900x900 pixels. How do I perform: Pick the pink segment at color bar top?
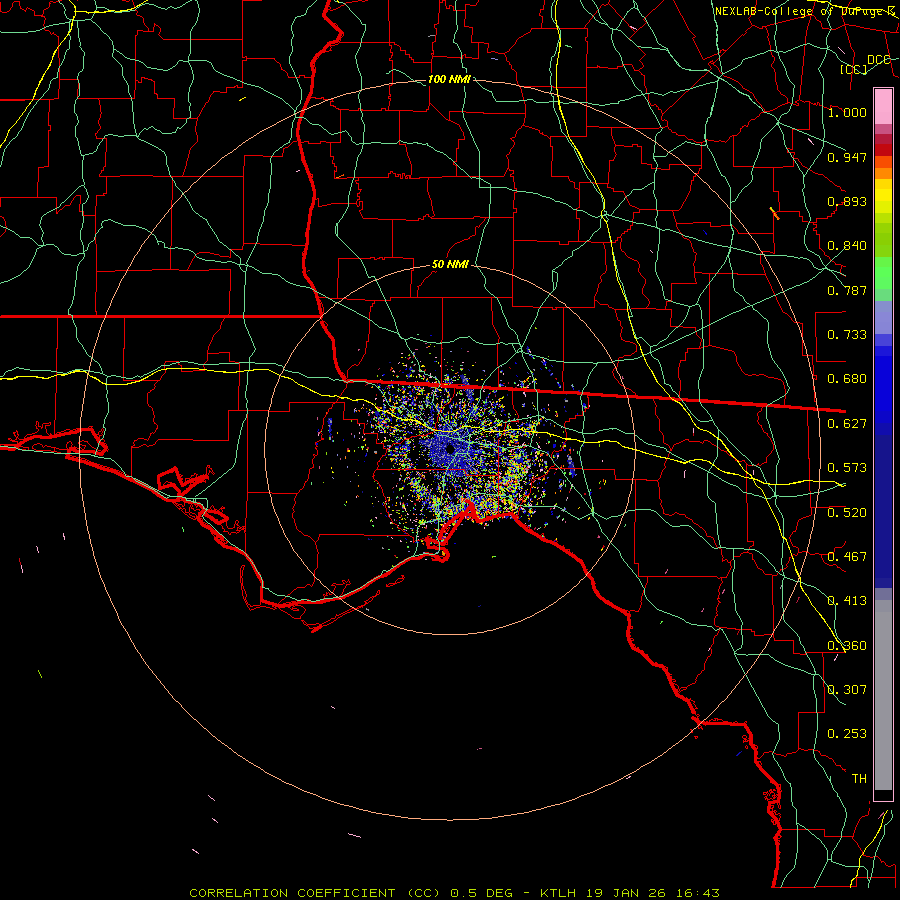[x=883, y=106]
